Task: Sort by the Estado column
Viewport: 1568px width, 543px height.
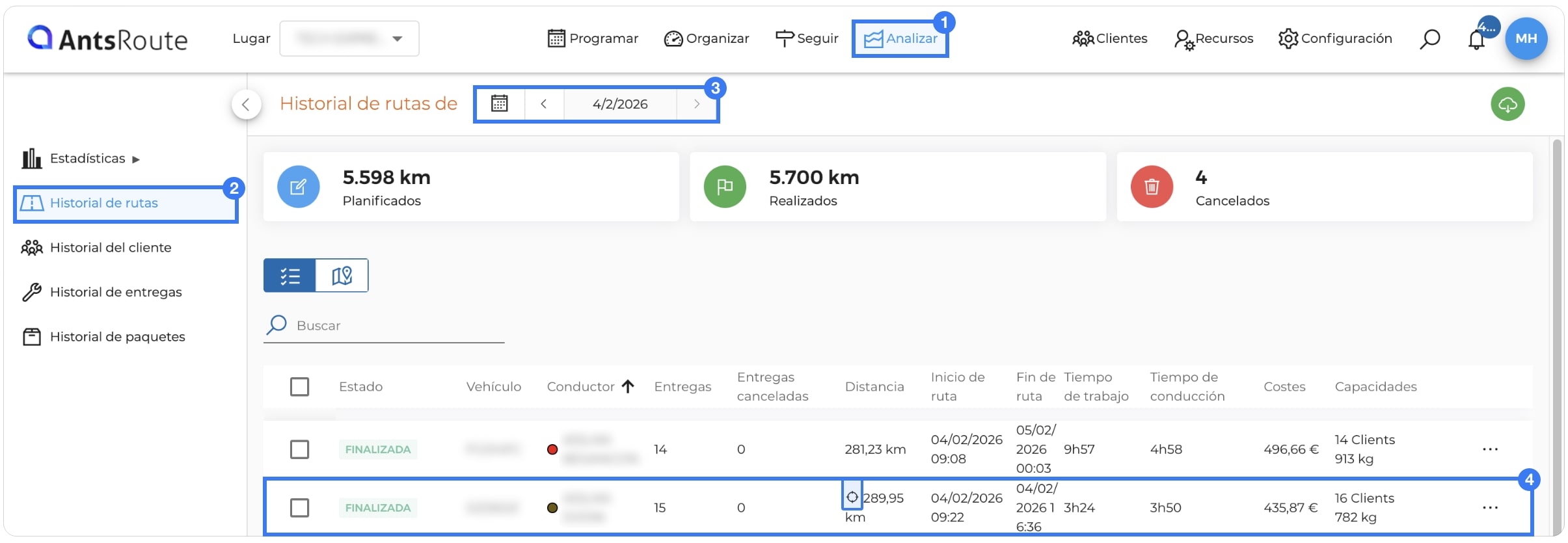Action: coord(360,387)
